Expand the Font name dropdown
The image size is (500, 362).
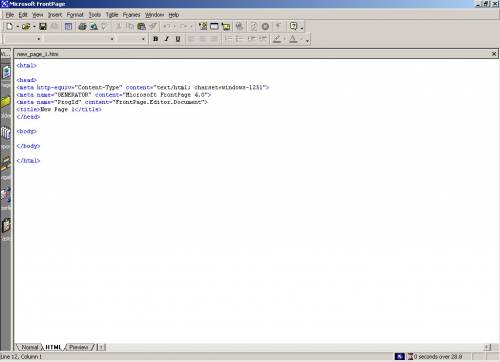click(112, 39)
